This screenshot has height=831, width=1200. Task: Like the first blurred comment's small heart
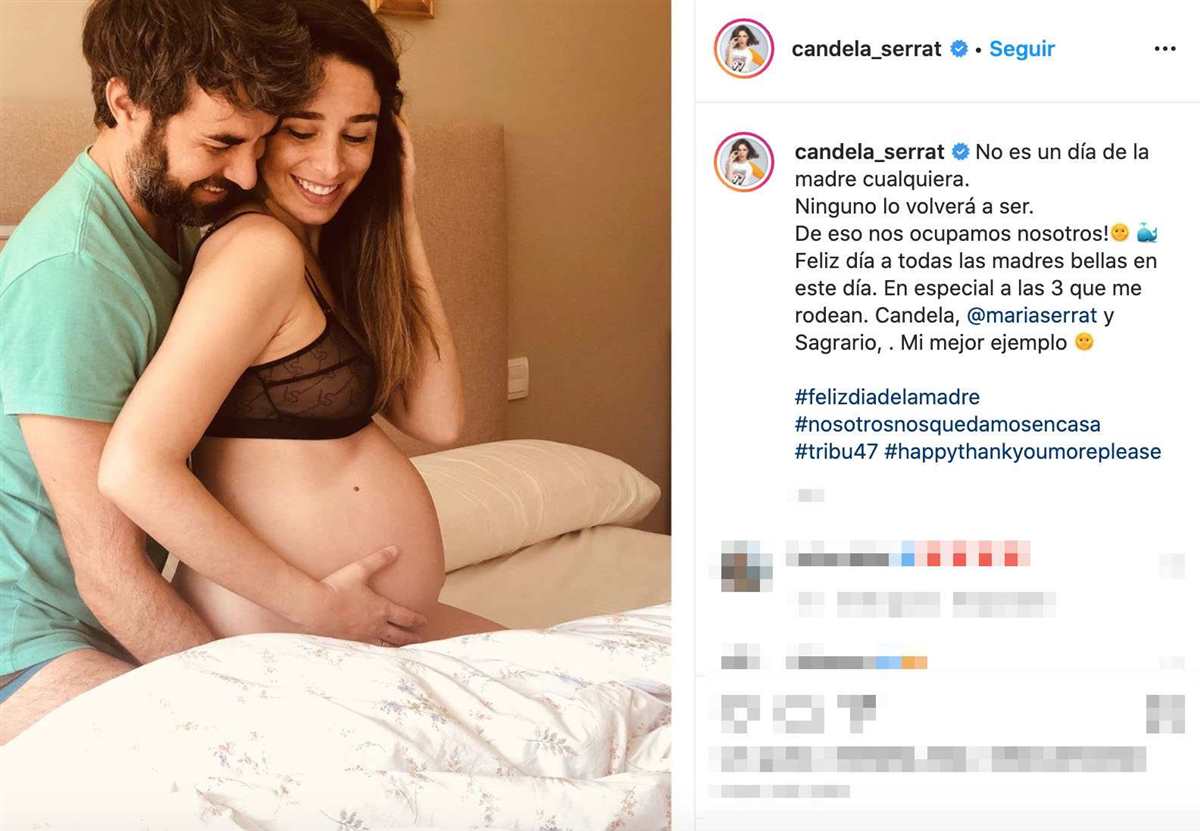[x=1172, y=566]
